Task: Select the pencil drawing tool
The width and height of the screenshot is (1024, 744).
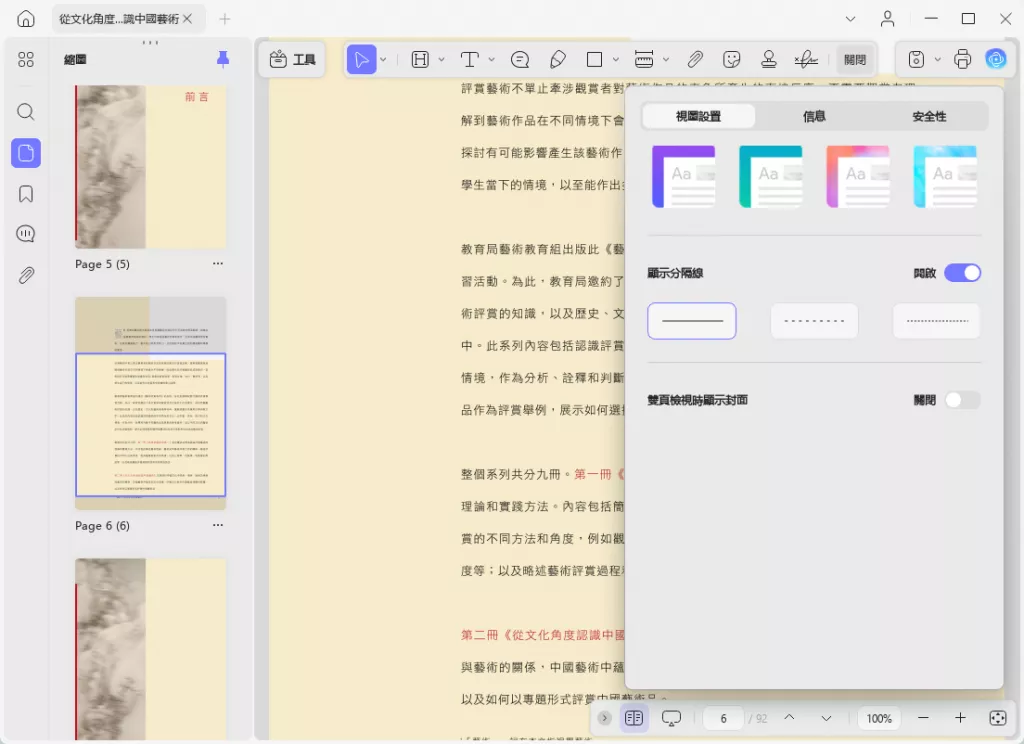Action: 558,60
